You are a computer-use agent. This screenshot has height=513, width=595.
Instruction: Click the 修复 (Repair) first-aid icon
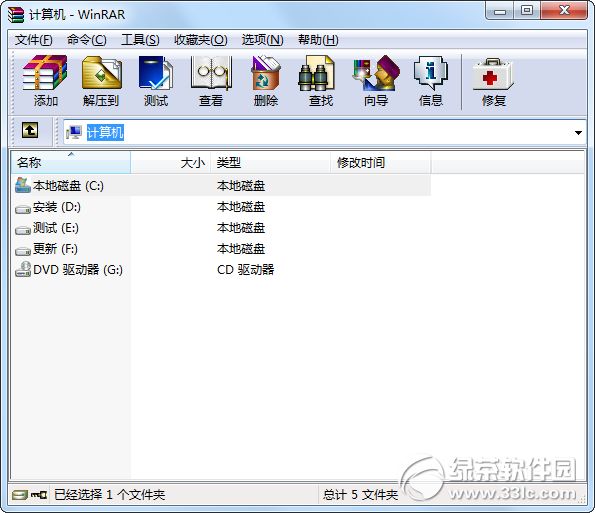[493, 80]
